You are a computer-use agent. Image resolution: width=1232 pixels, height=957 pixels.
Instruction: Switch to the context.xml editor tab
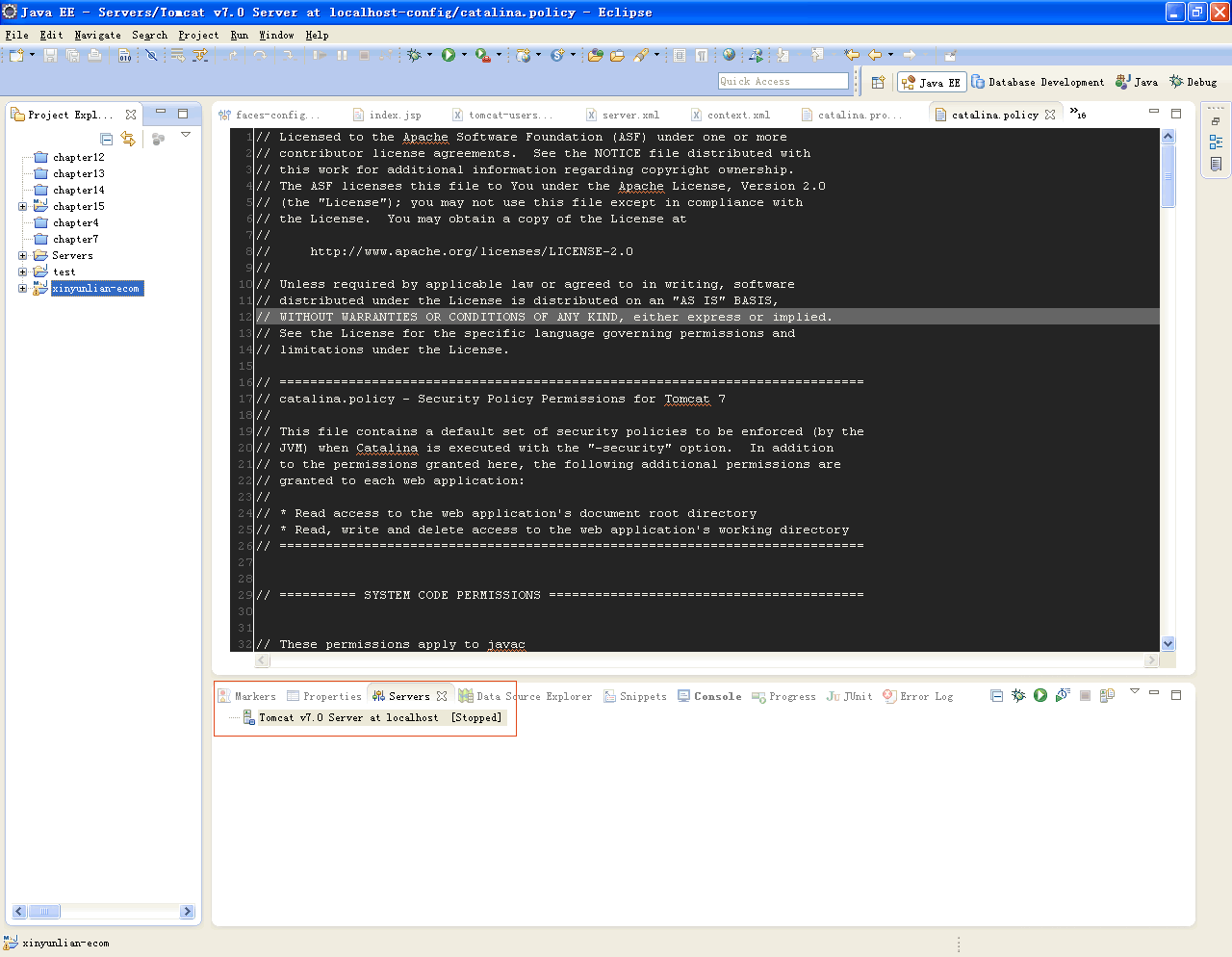(731, 115)
